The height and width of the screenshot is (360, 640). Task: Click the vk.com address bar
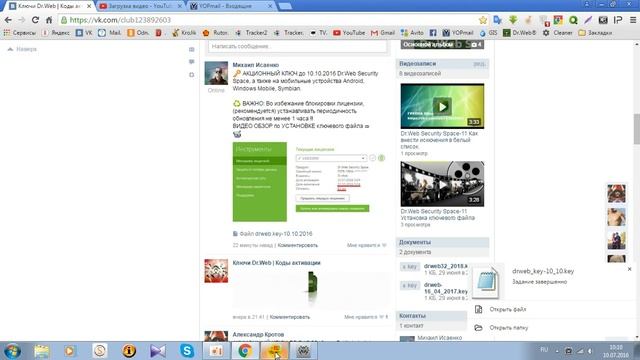pyautogui.click(x=269, y=20)
